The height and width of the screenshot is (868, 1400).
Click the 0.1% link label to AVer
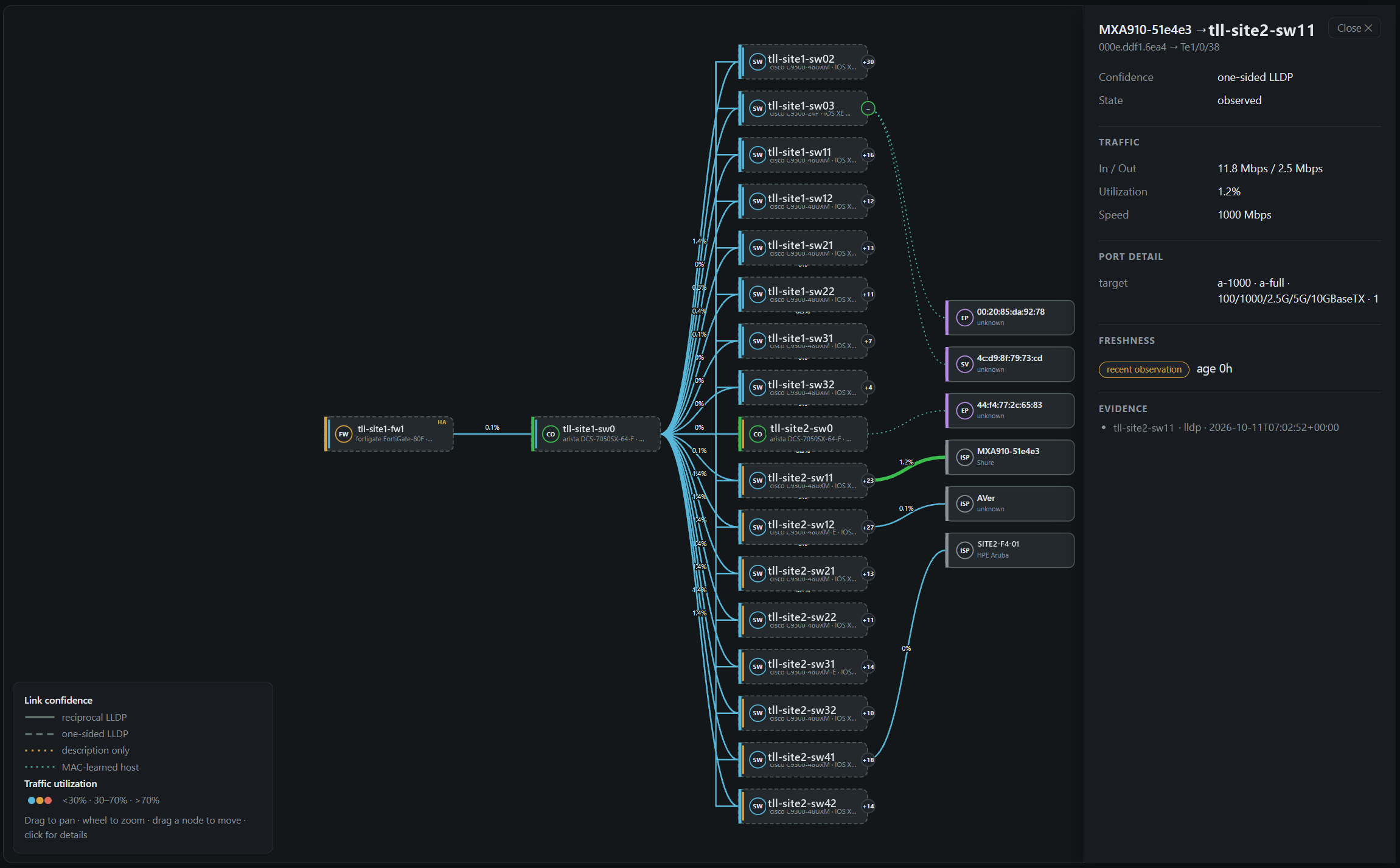pyautogui.click(x=906, y=508)
